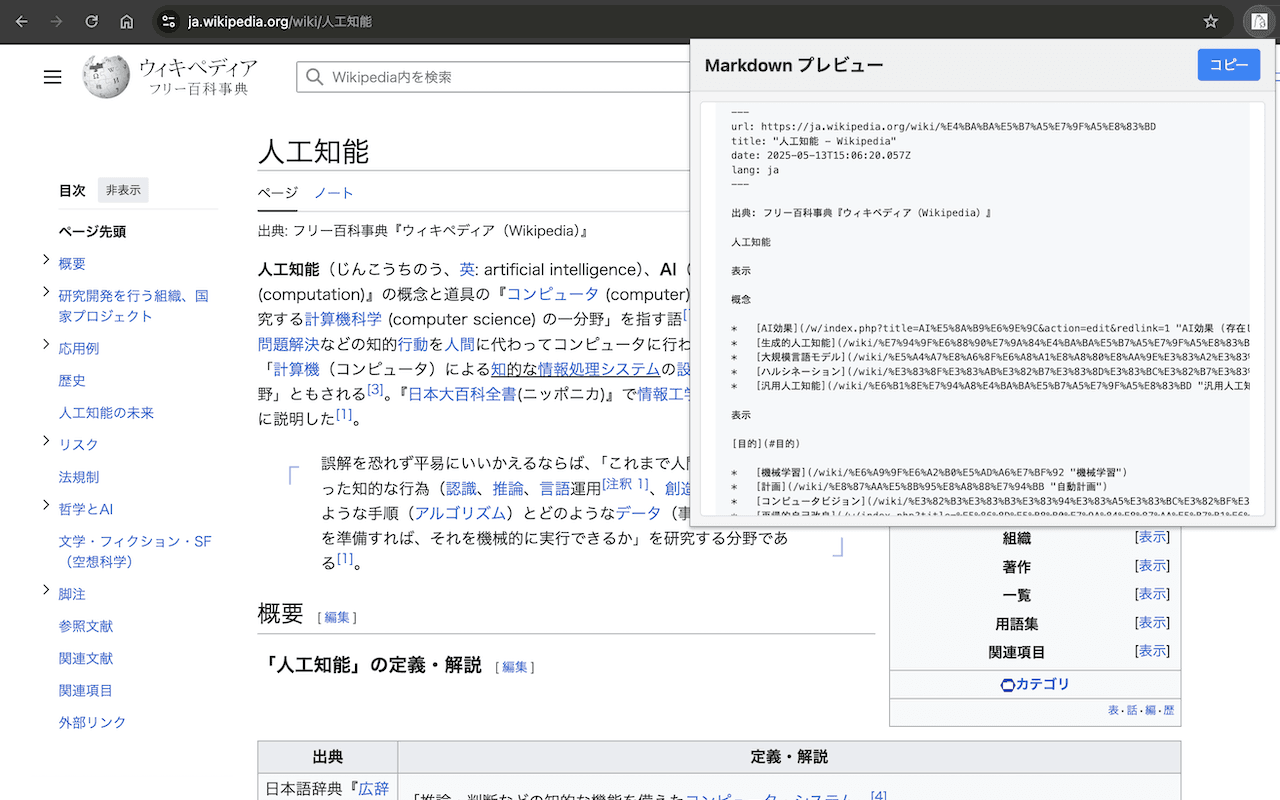This screenshot has width=1280, height=800.
Task: Click the browser home icon
Action: coord(126,21)
